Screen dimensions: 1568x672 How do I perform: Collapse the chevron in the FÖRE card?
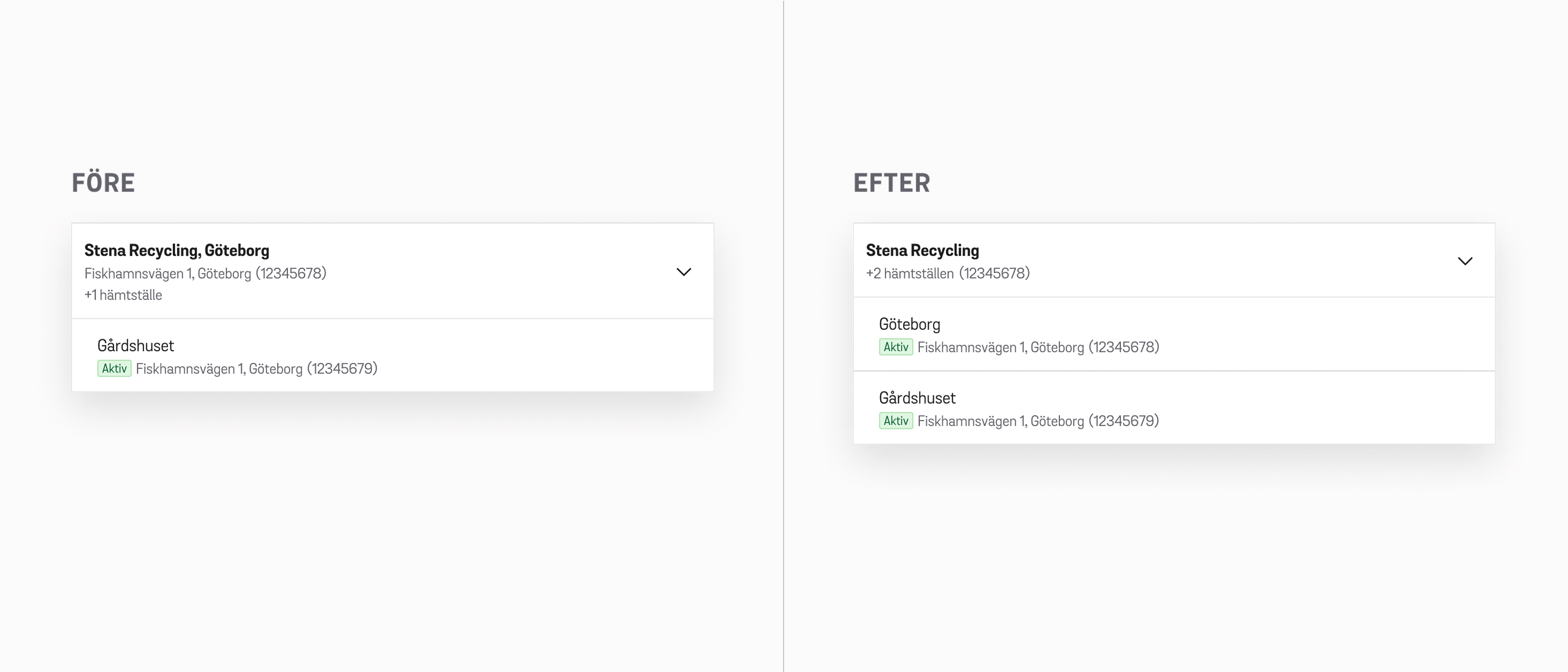[x=684, y=271]
